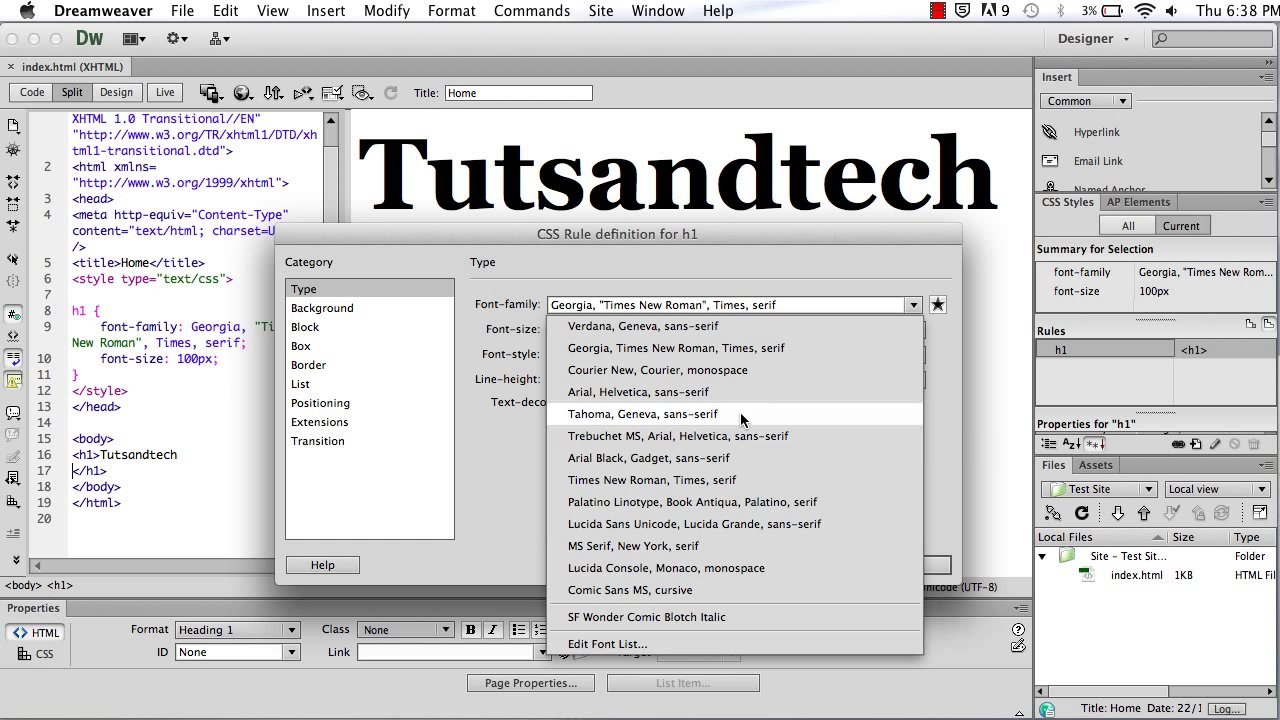This screenshot has height=720, width=1280.
Task: Click the Hyperlink icon in Insert panel
Action: tap(1049, 132)
